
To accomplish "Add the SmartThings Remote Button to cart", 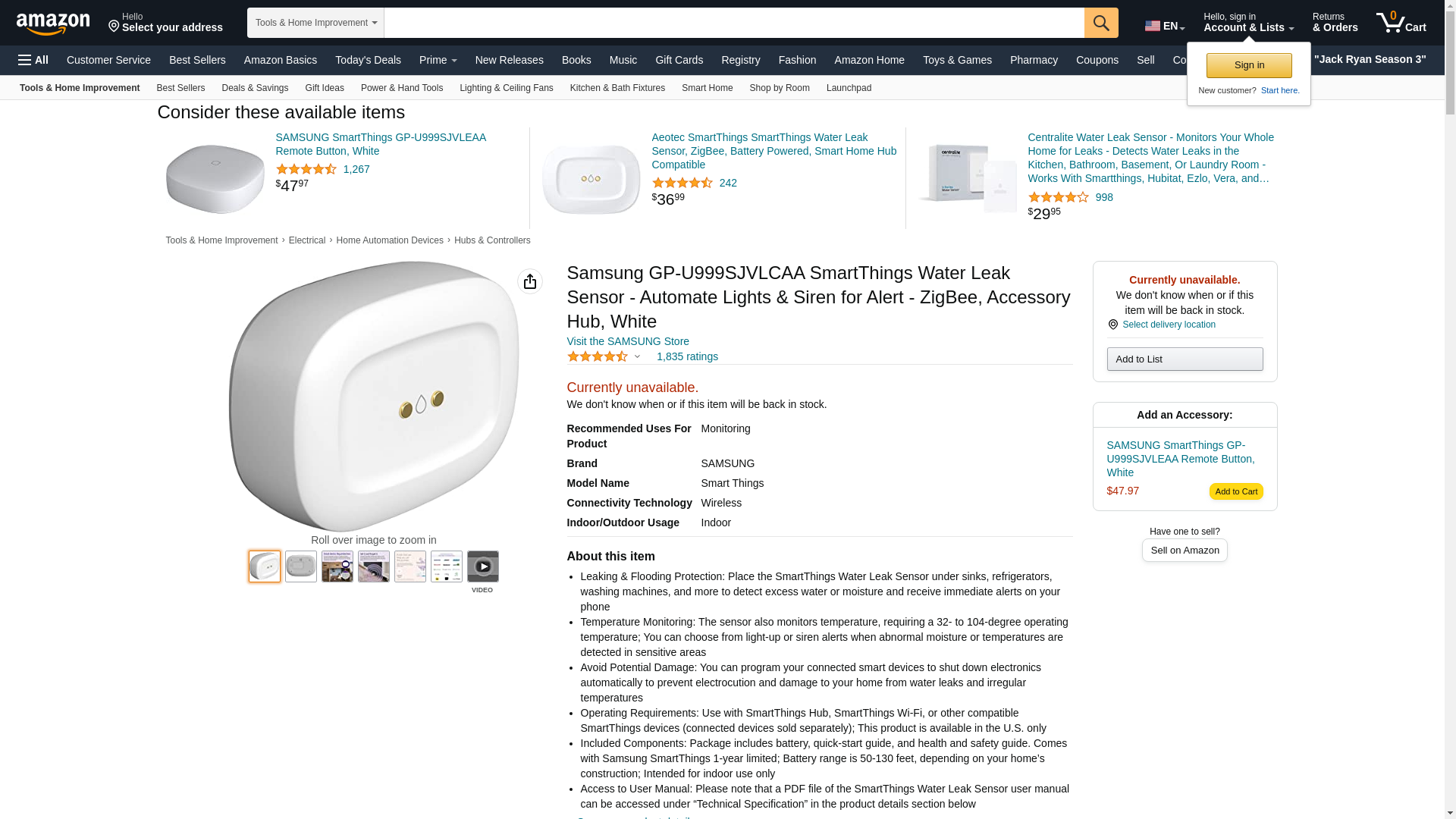I will pos(1235,491).
